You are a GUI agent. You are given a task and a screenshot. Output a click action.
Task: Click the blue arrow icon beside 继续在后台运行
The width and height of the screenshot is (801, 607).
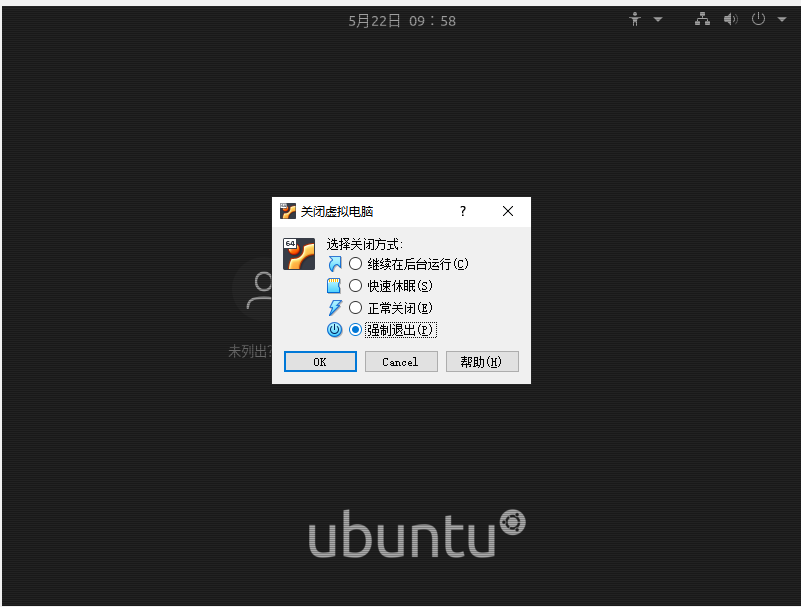tap(335, 264)
